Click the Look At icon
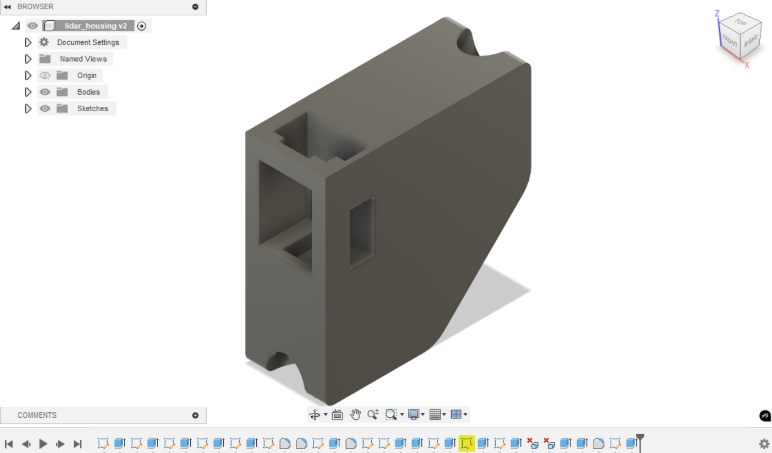Viewport: 772px width, 453px height. [x=337, y=415]
